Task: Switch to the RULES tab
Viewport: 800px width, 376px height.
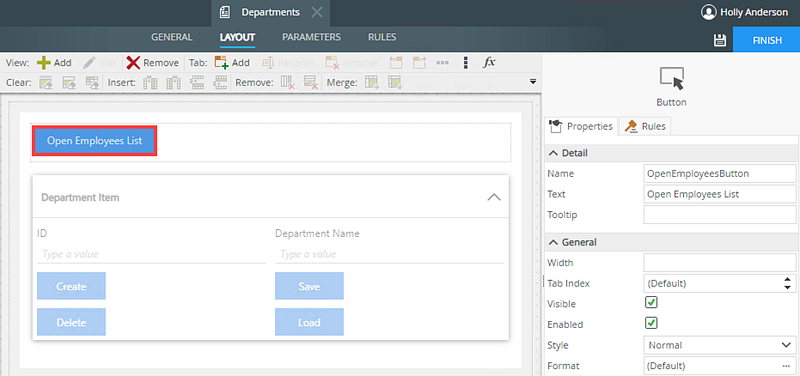Action: [x=382, y=37]
